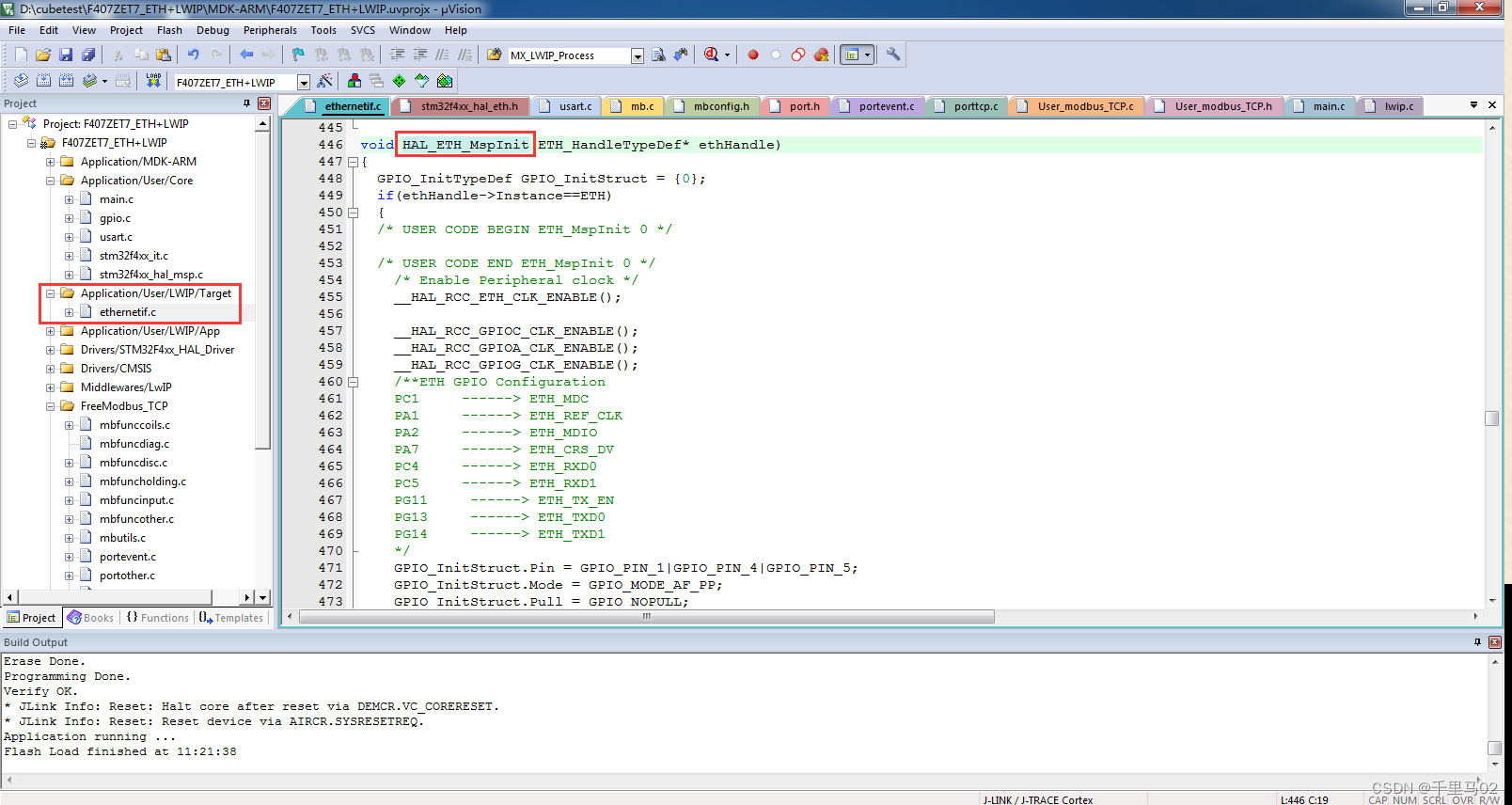Open the Pack Installer icon
The height and width of the screenshot is (805, 1512).
point(445,81)
